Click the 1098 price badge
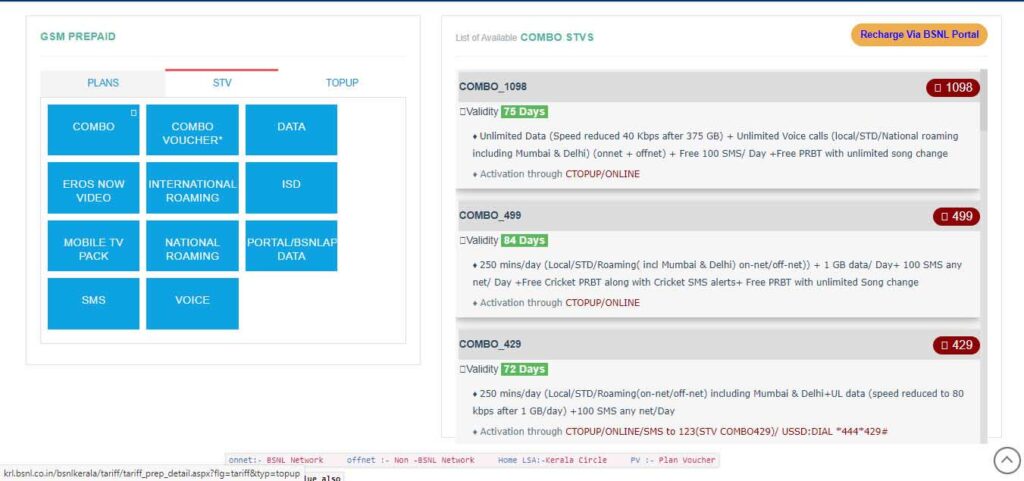 point(953,87)
